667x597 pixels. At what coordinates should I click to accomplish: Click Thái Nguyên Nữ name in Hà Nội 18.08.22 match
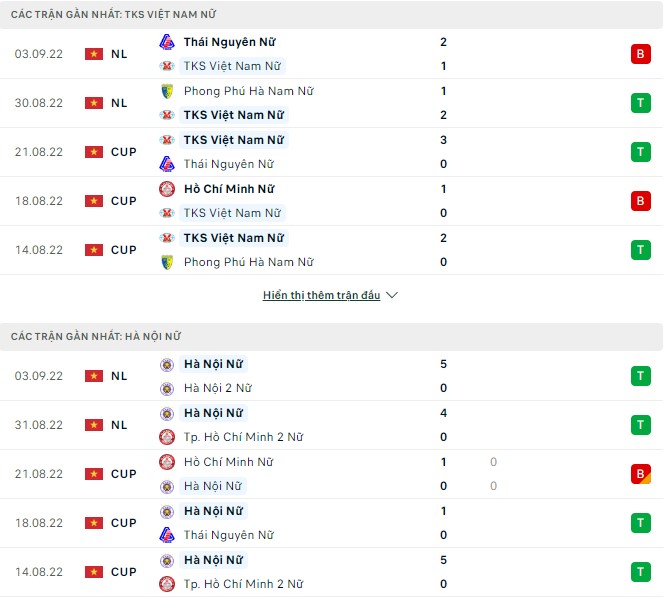[229, 535]
